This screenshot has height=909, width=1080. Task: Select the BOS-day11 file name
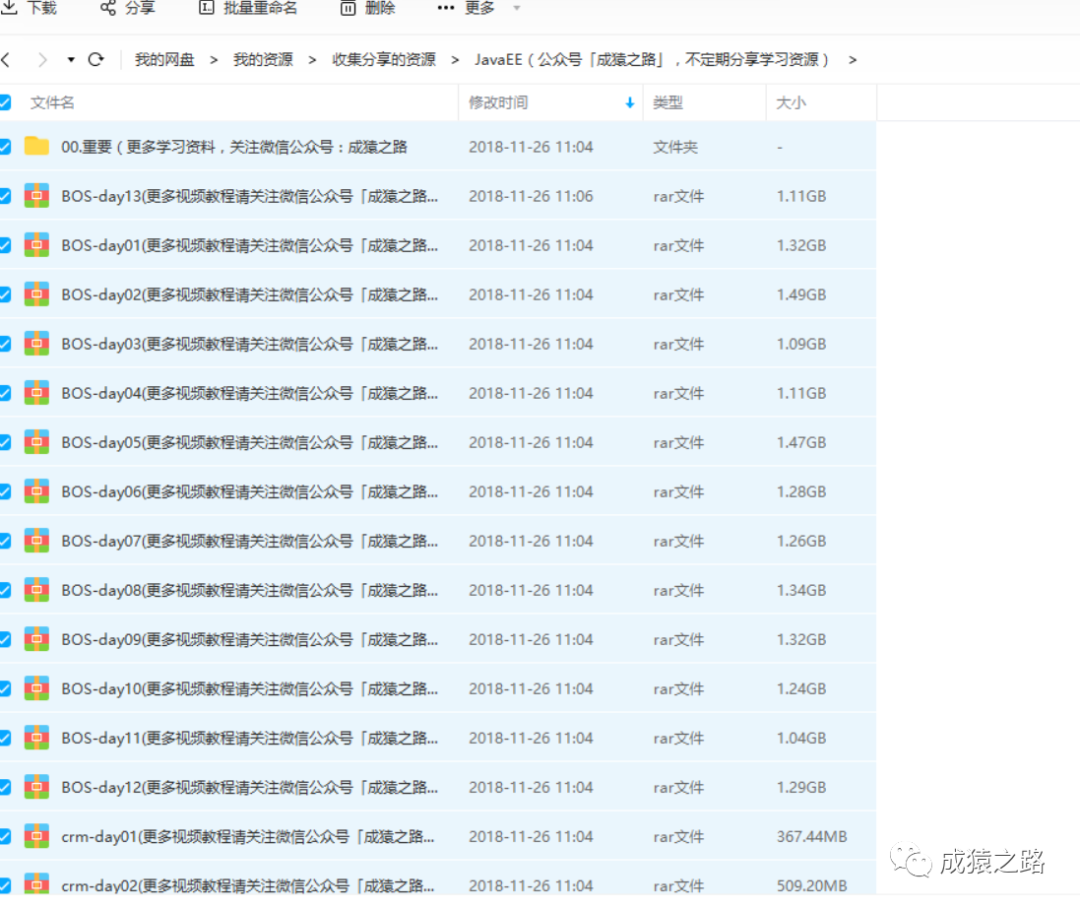(249, 738)
